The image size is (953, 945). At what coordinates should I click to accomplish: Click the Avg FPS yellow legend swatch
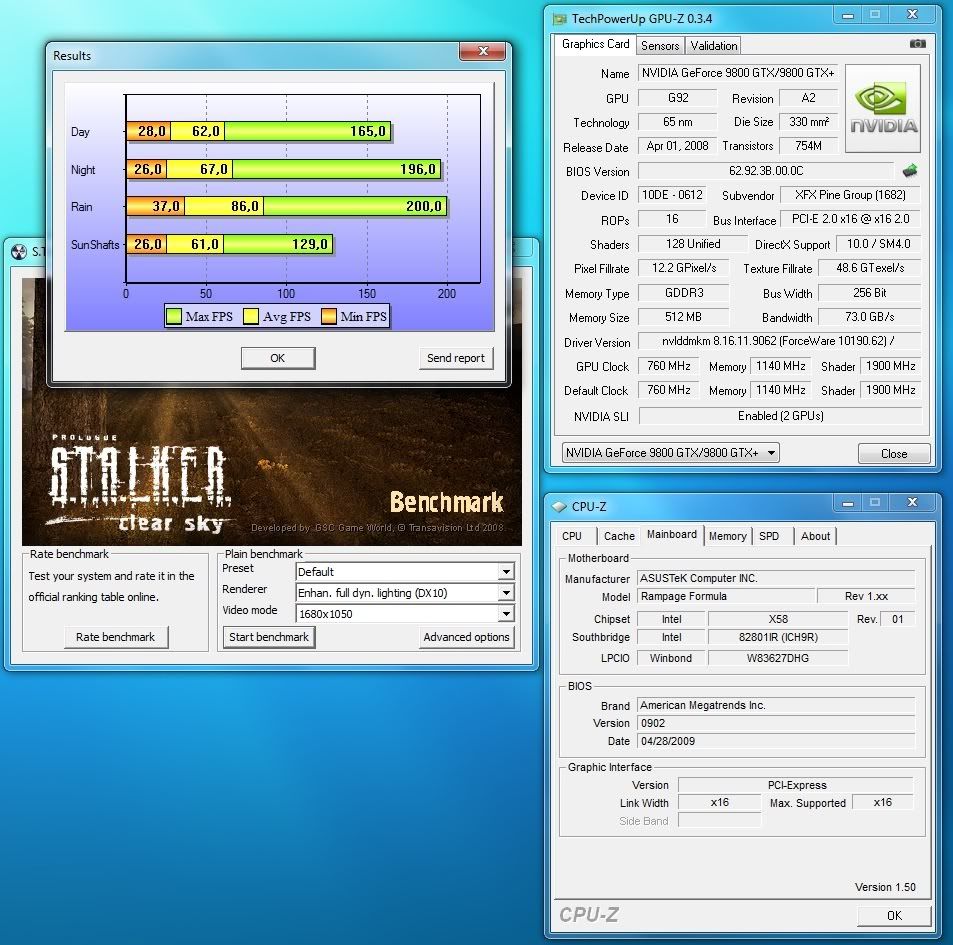tap(250, 317)
